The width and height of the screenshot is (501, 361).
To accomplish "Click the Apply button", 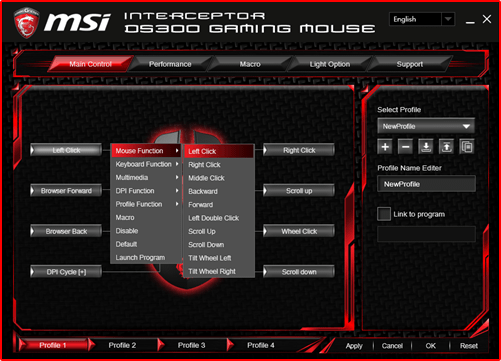I will point(354,346).
